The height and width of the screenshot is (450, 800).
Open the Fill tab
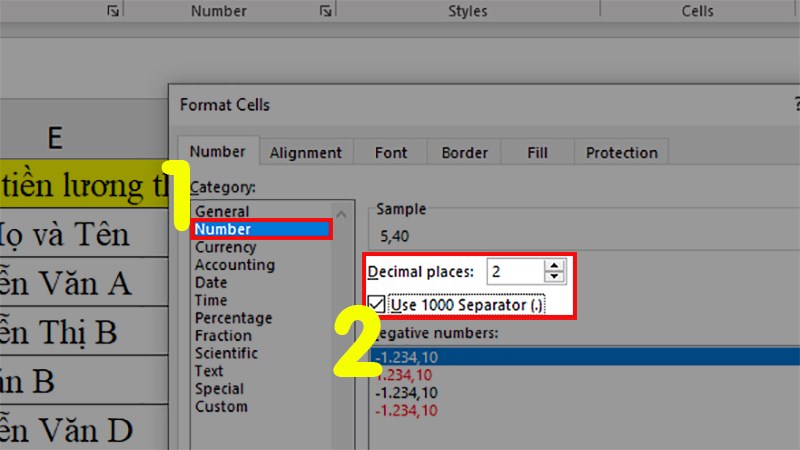click(x=537, y=153)
